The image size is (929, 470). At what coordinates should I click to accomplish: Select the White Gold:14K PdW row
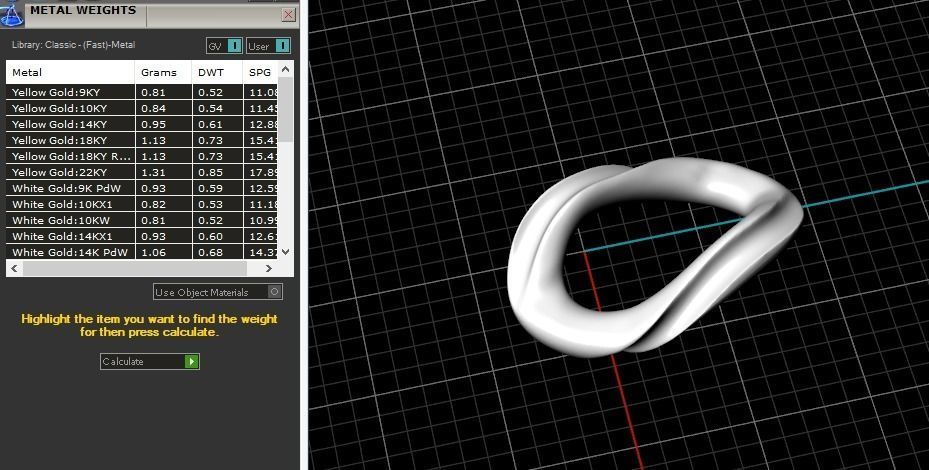142,252
